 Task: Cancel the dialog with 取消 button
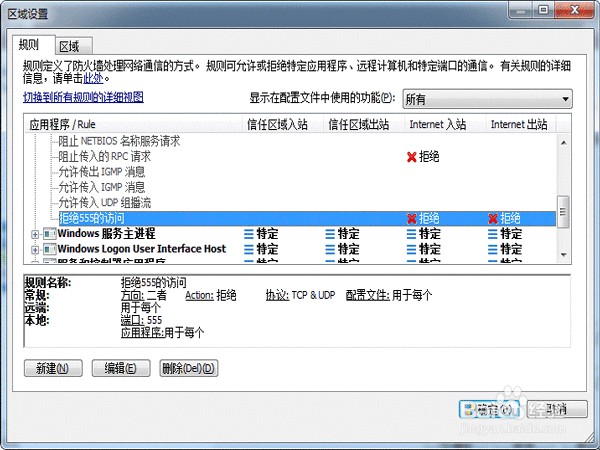557,409
